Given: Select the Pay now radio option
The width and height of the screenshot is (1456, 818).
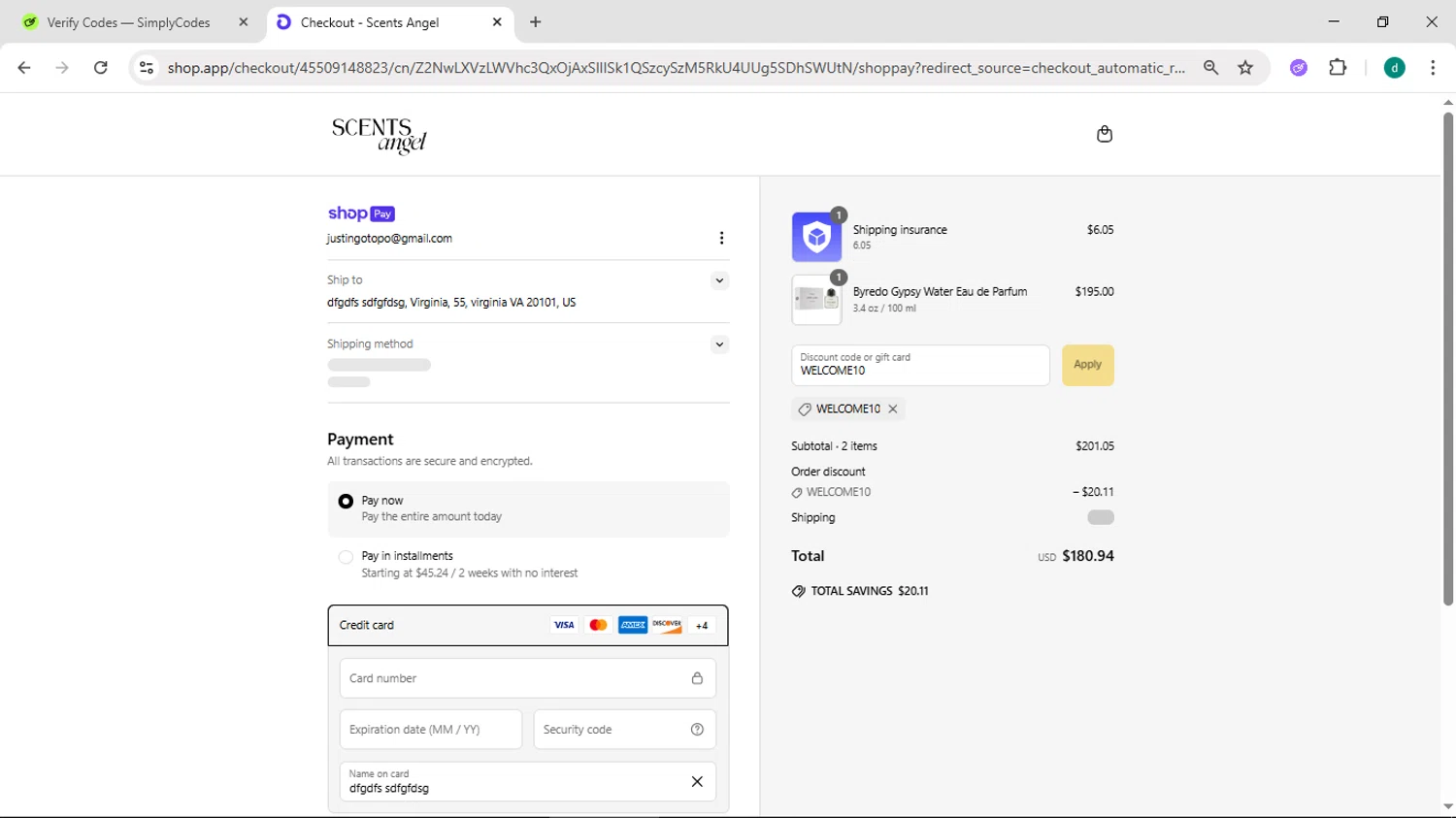Looking at the screenshot, I should click(x=346, y=502).
